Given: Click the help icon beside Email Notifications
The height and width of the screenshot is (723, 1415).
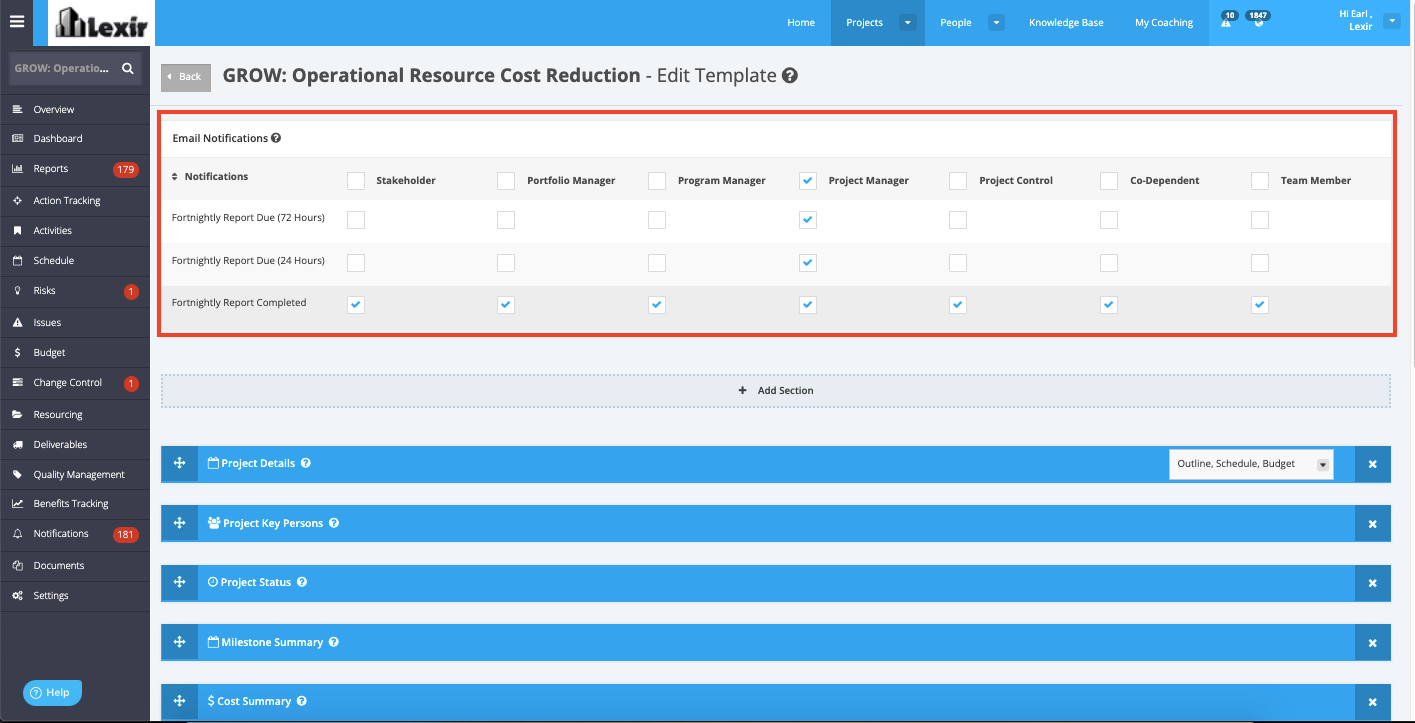Looking at the screenshot, I should coord(276,138).
